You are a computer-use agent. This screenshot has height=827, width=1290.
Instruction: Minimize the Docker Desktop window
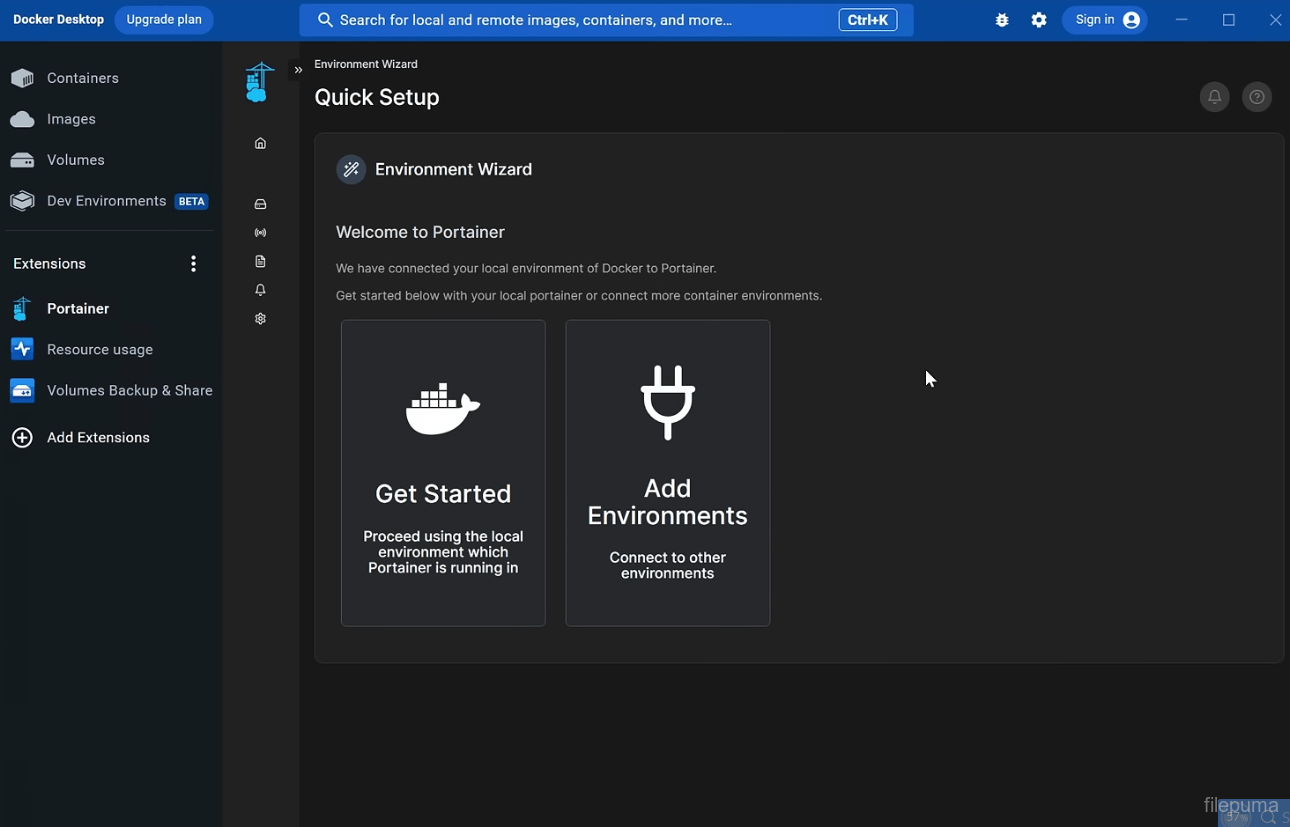tap(1181, 20)
